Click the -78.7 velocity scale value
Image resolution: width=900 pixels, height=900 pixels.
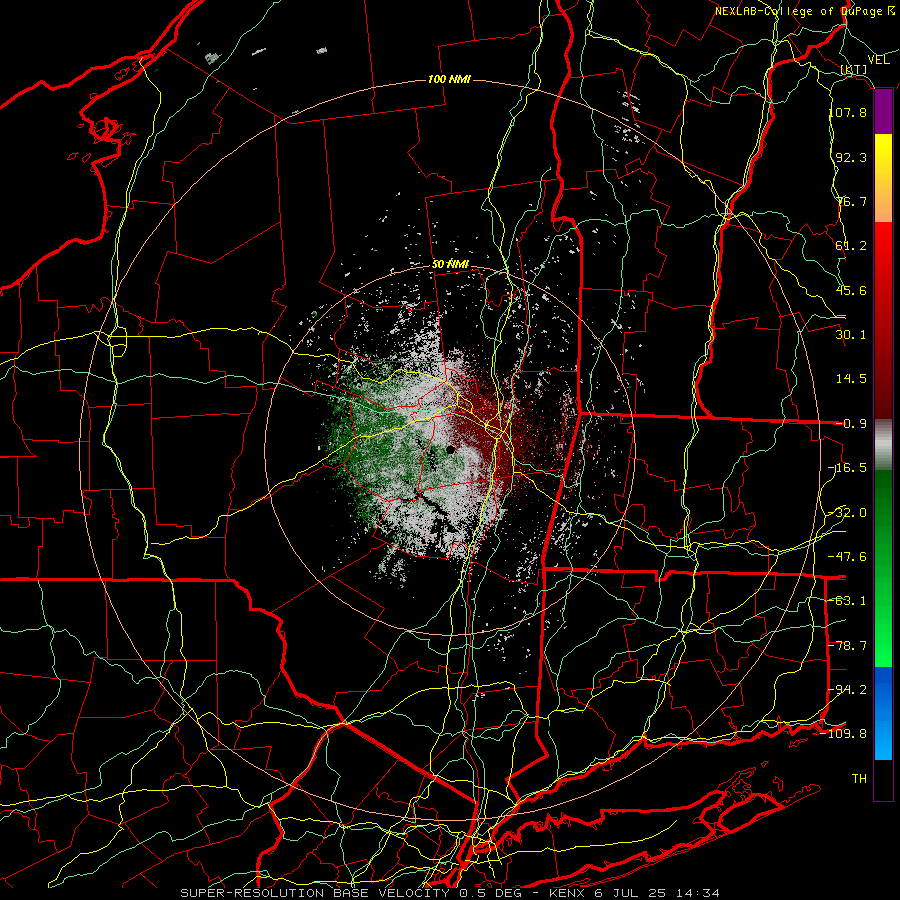coord(848,645)
